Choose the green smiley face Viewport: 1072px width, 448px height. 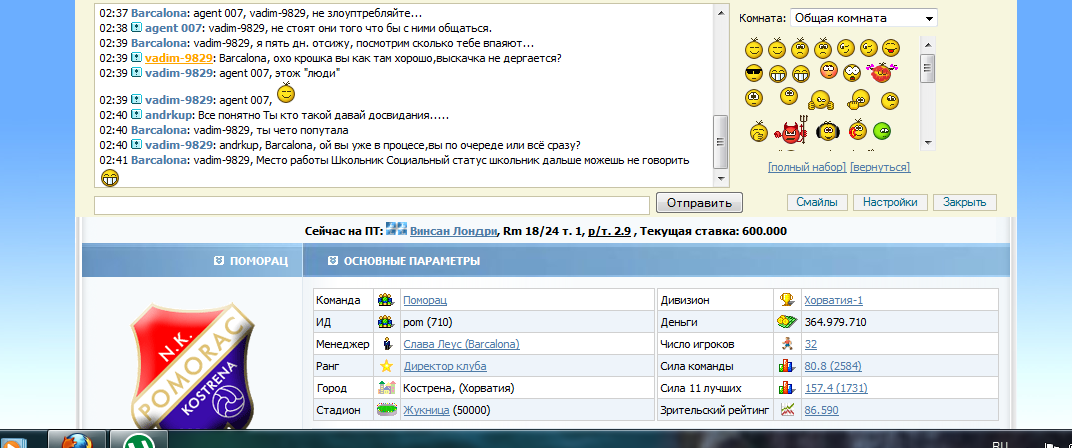point(881,131)
